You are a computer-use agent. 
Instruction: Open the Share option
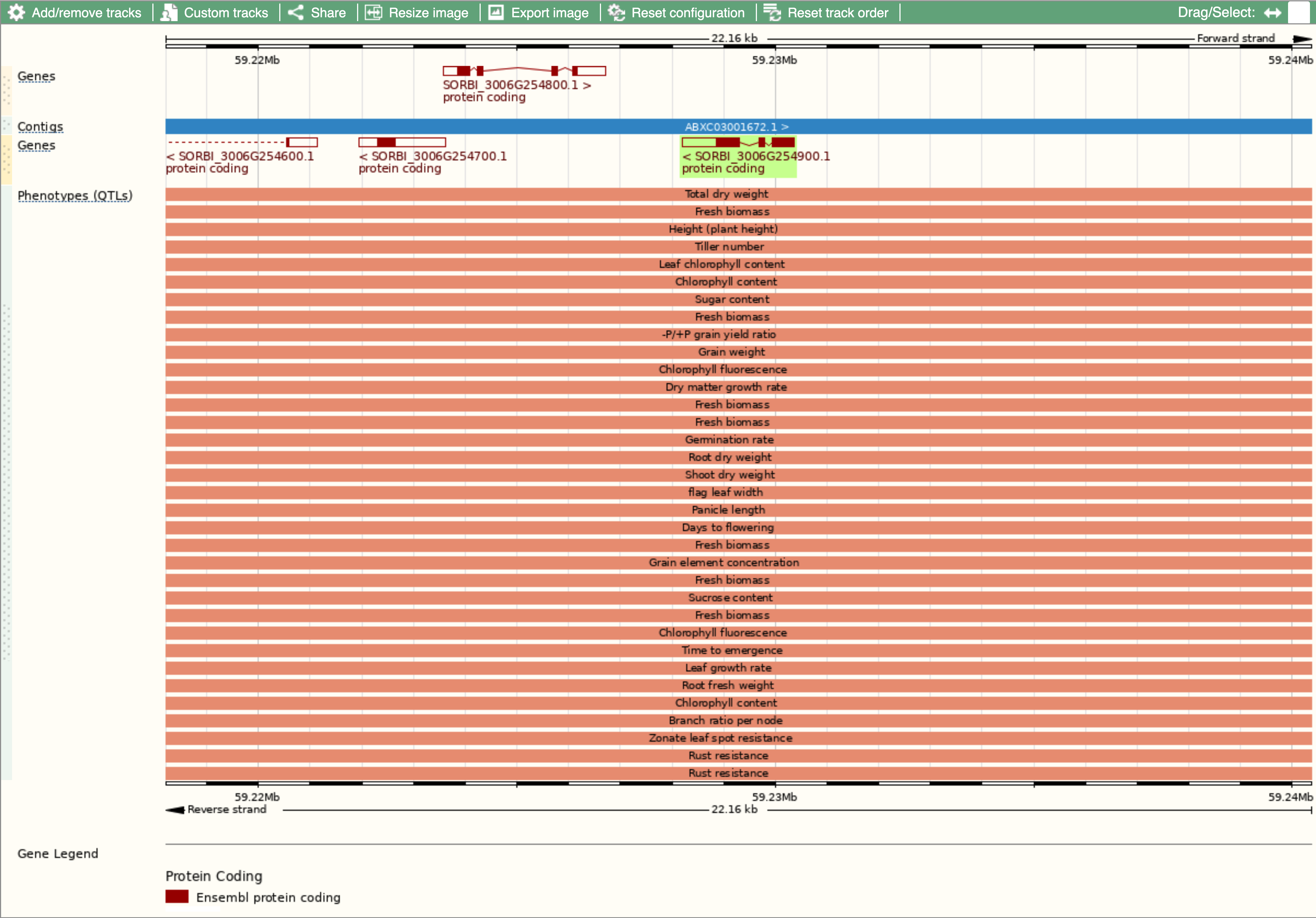328,12
